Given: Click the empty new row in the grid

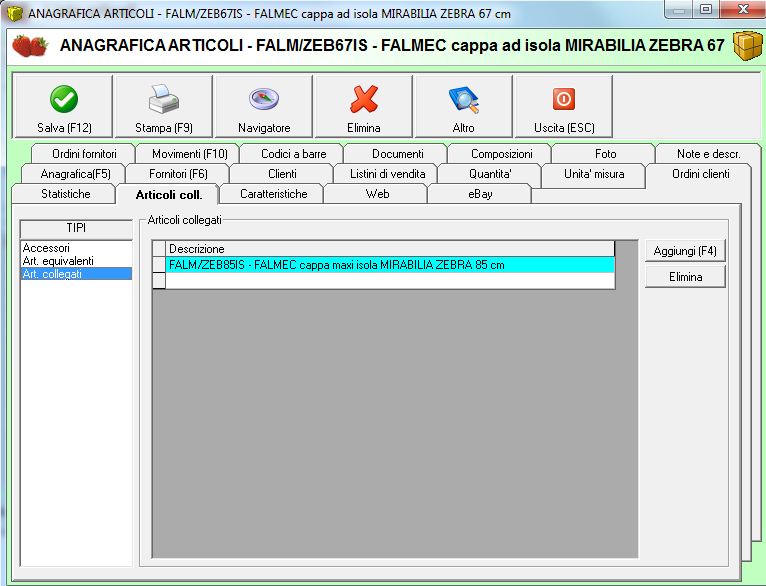Looking at the screenshot, I should coord(390,280).
